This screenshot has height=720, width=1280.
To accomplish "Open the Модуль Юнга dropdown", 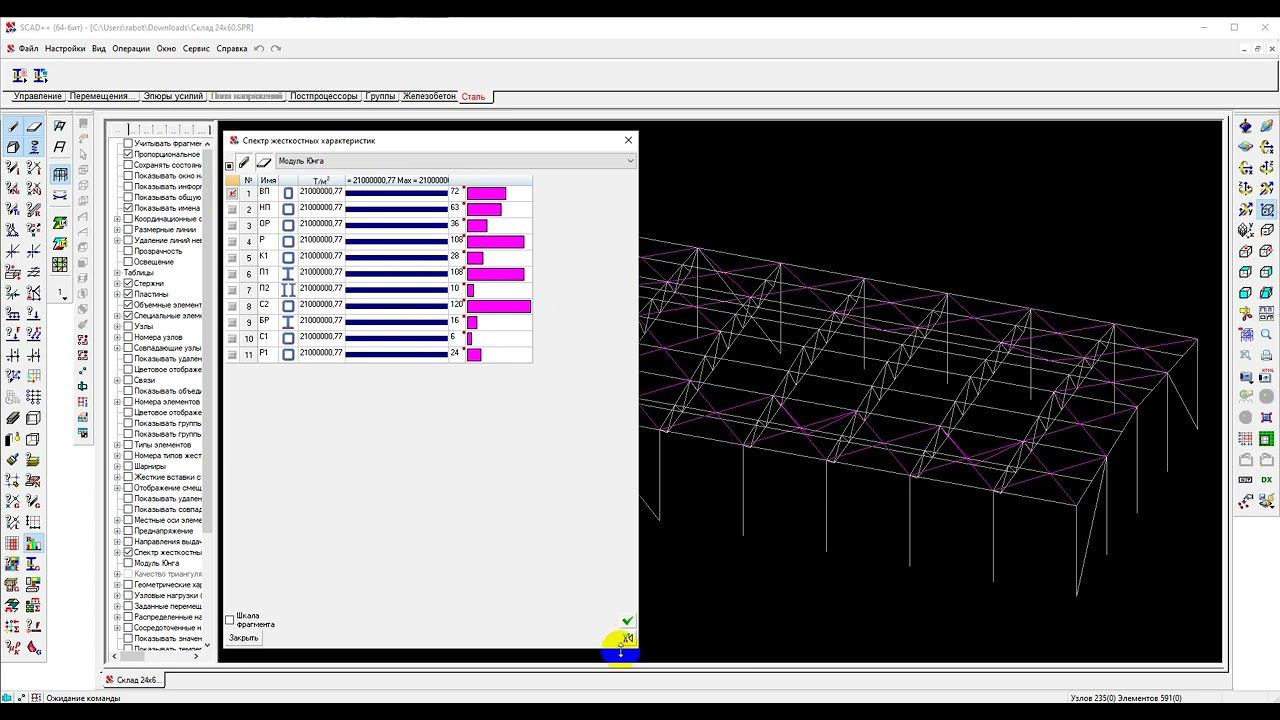I will [629, 161].
